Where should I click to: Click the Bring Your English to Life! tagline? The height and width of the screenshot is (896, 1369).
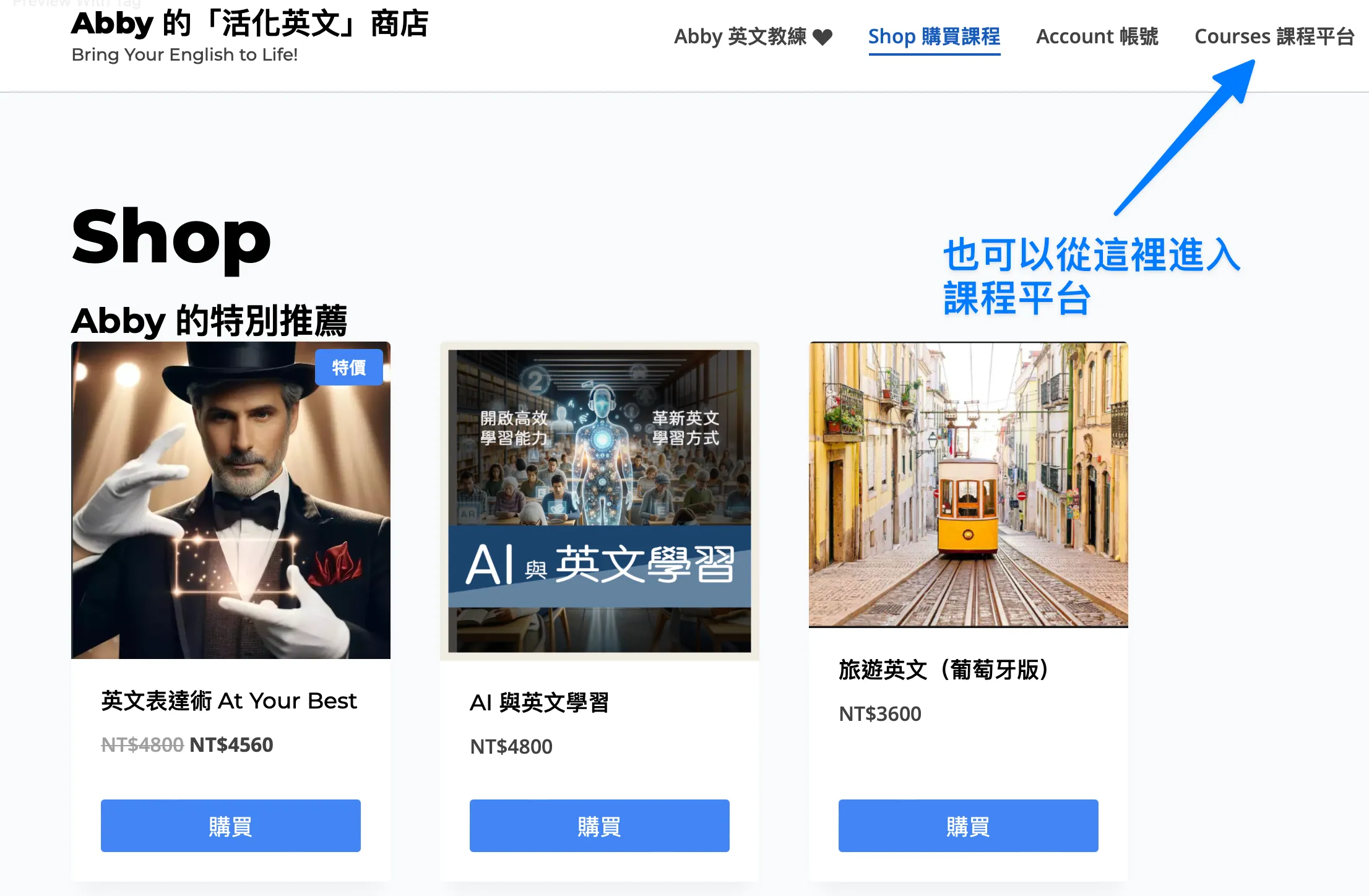[184, 54]
